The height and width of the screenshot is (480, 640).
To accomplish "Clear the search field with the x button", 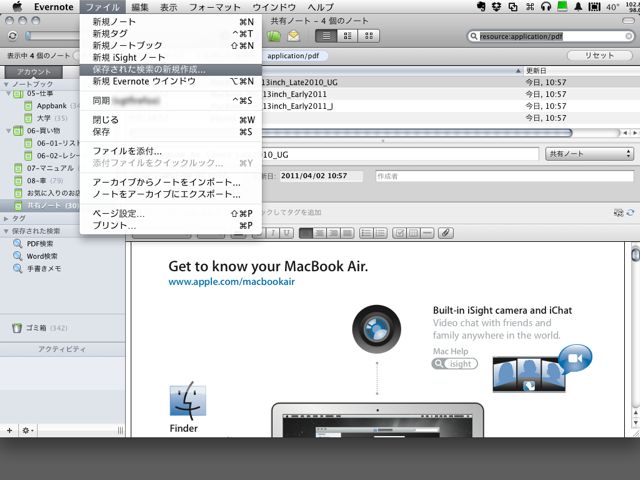I will pos(629,36).
